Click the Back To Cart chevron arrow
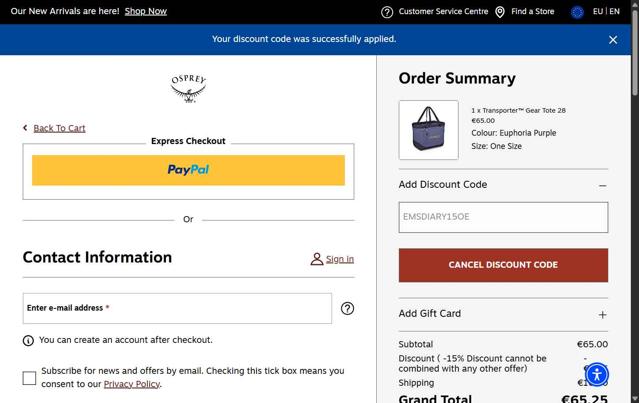639x403 pixels. pyautogui.click(x=25, y=128)
